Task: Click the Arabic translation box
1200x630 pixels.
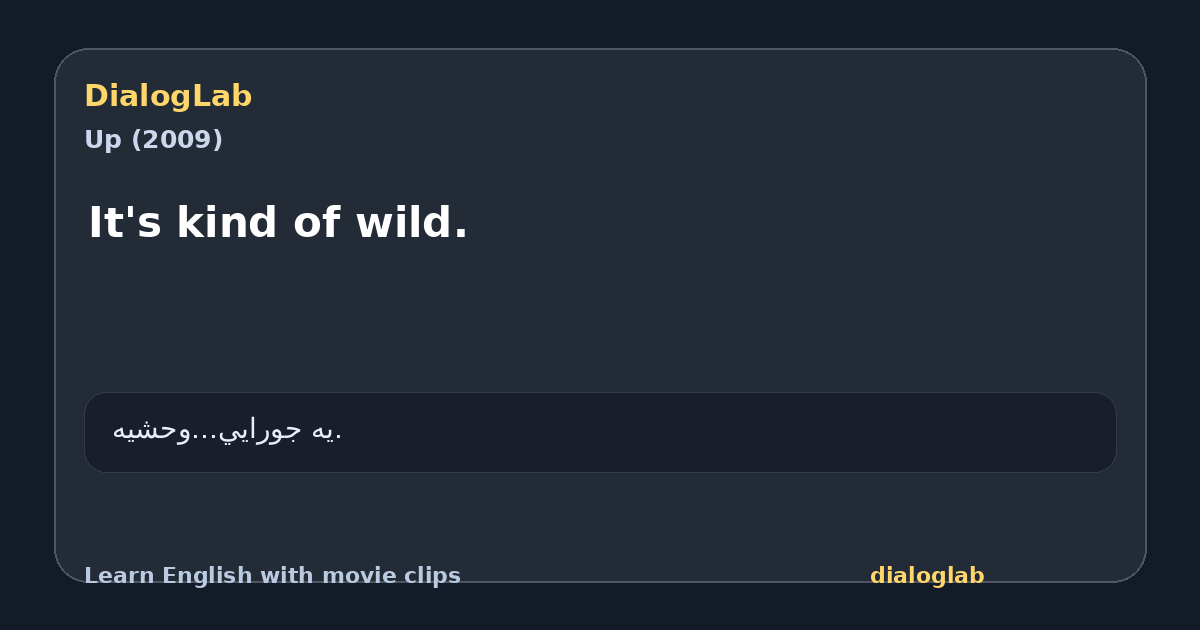Action: pos(600,432)
